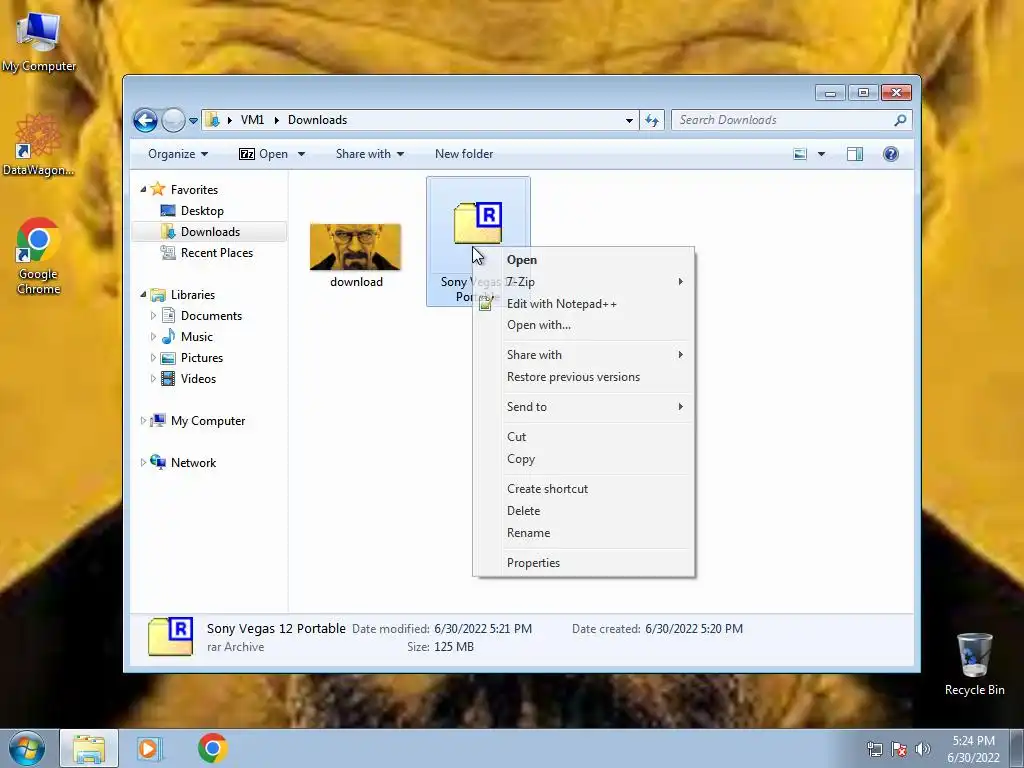The image size is (1024, 768).
Task: Open Windows Media Player from taskbar
Action: tap(148, 748)
